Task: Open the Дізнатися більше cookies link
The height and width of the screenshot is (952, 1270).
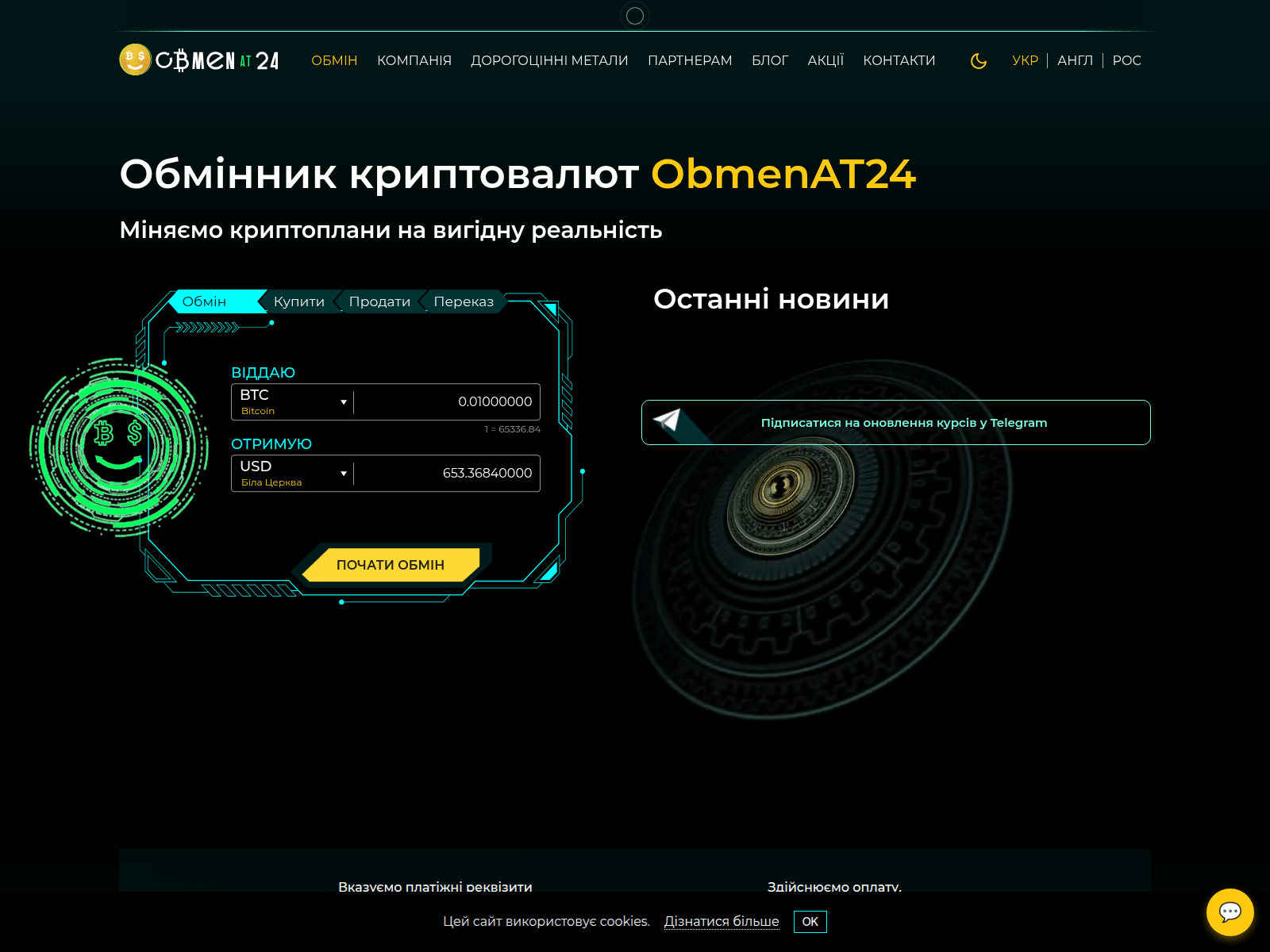Action: click(722, 921)
